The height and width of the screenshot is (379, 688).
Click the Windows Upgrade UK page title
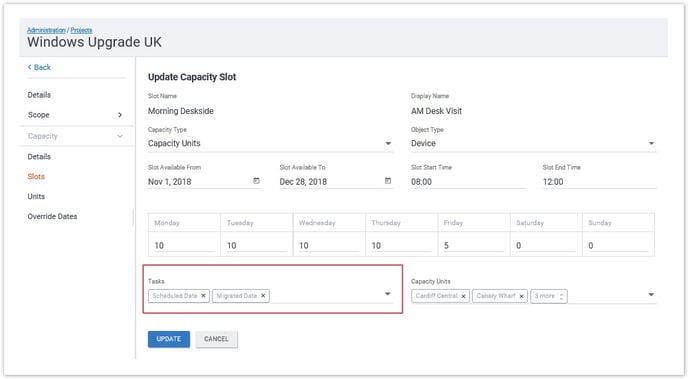coord(94,42)
